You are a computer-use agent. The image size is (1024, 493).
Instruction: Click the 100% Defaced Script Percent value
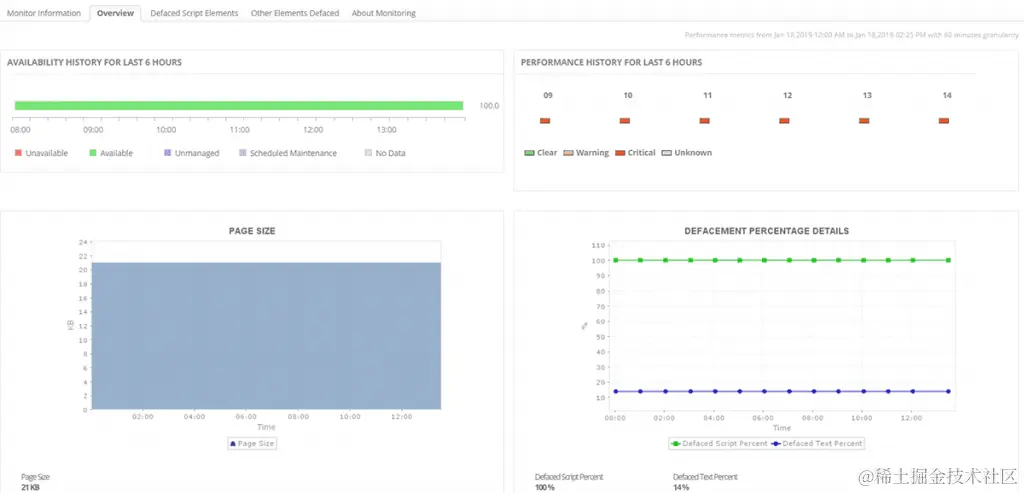(545, 487)
